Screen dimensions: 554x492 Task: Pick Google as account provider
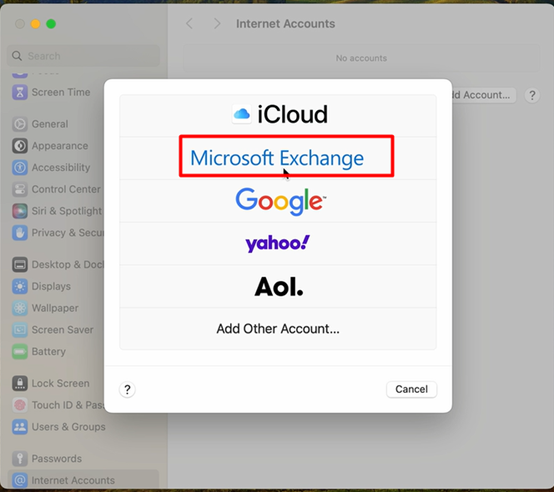(278, 201)
